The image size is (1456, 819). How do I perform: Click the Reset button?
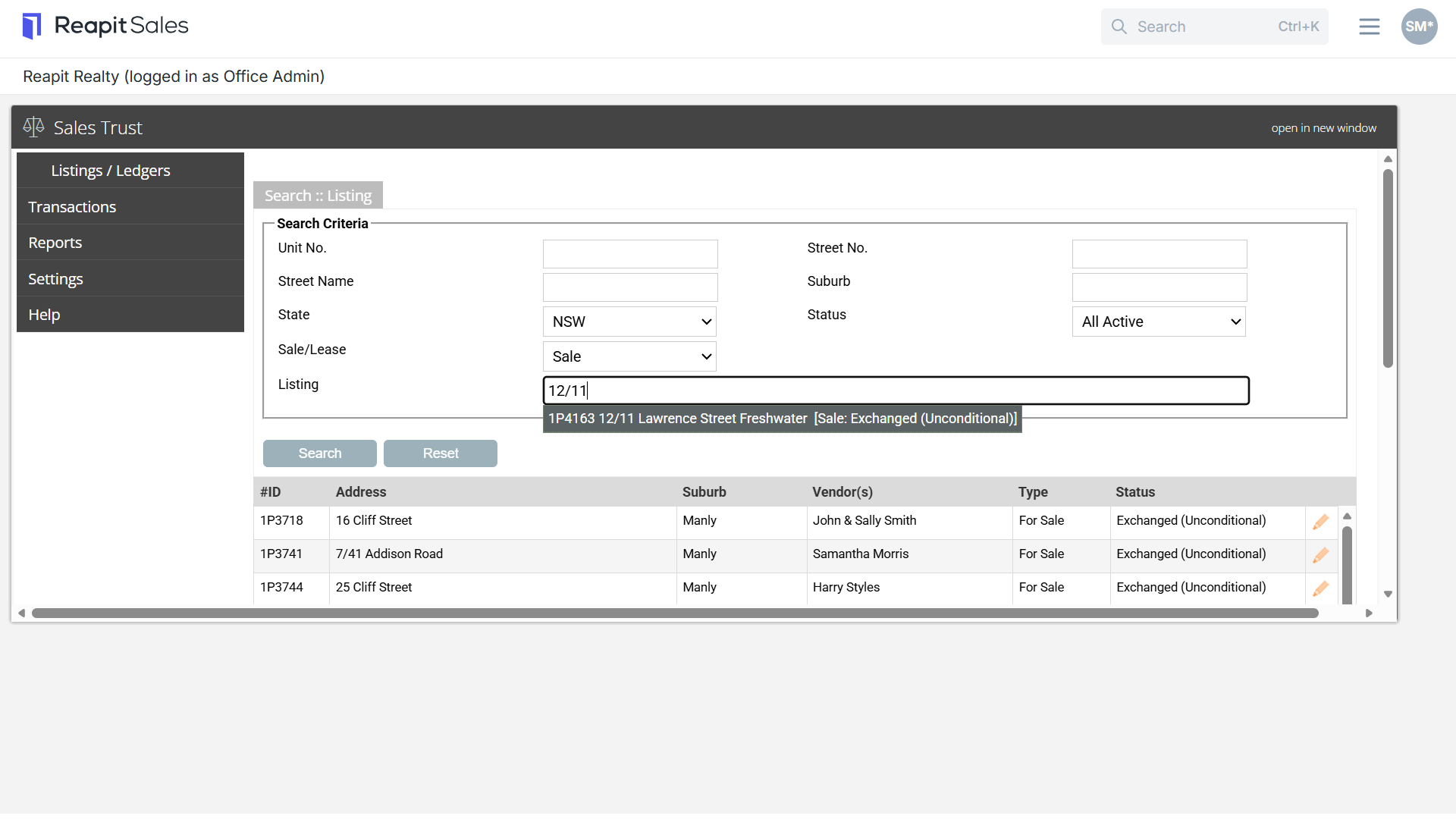[441, 453]
